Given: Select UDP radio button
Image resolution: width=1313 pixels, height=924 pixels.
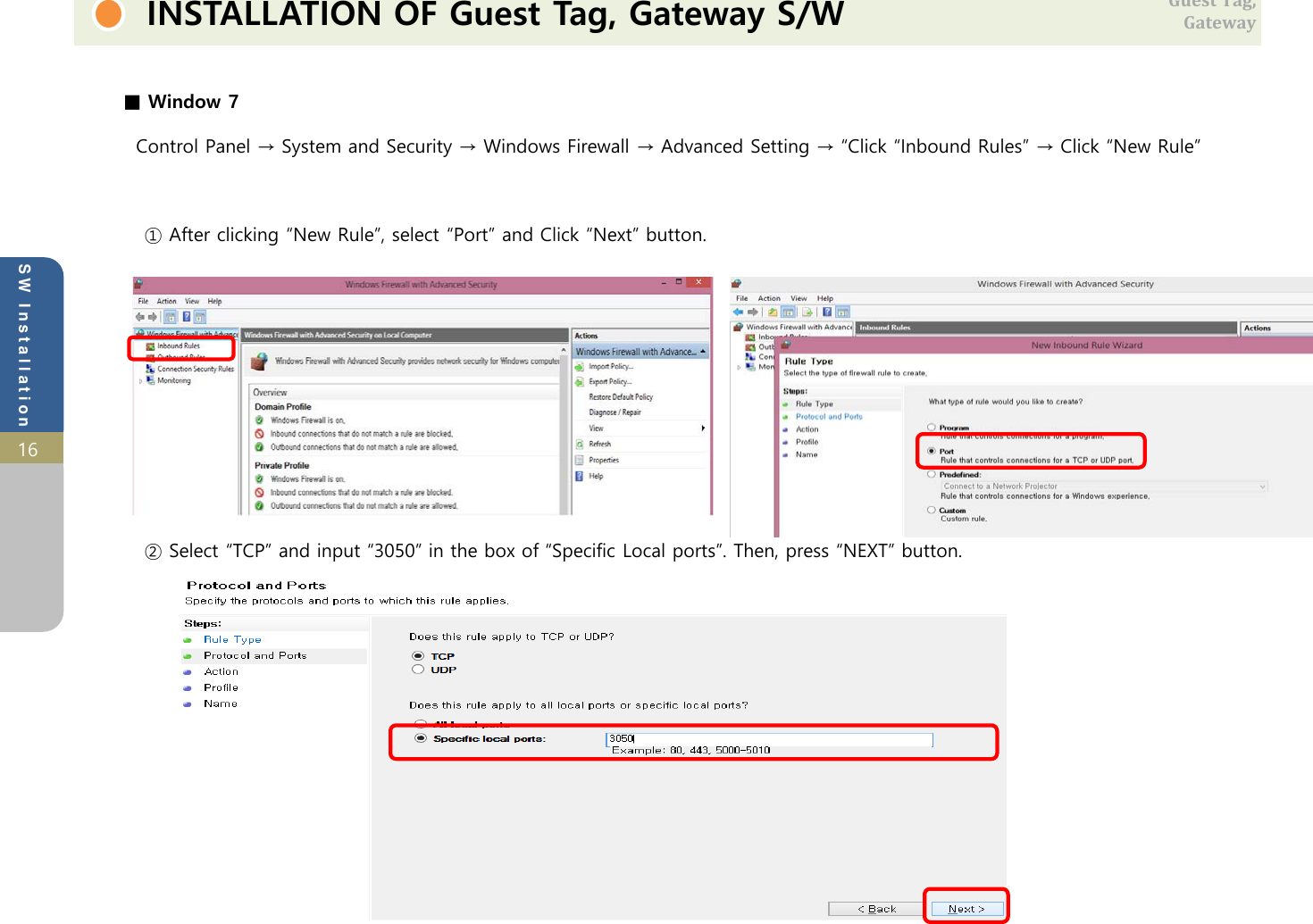Looking at the screenshot, I should click(418, 670).
